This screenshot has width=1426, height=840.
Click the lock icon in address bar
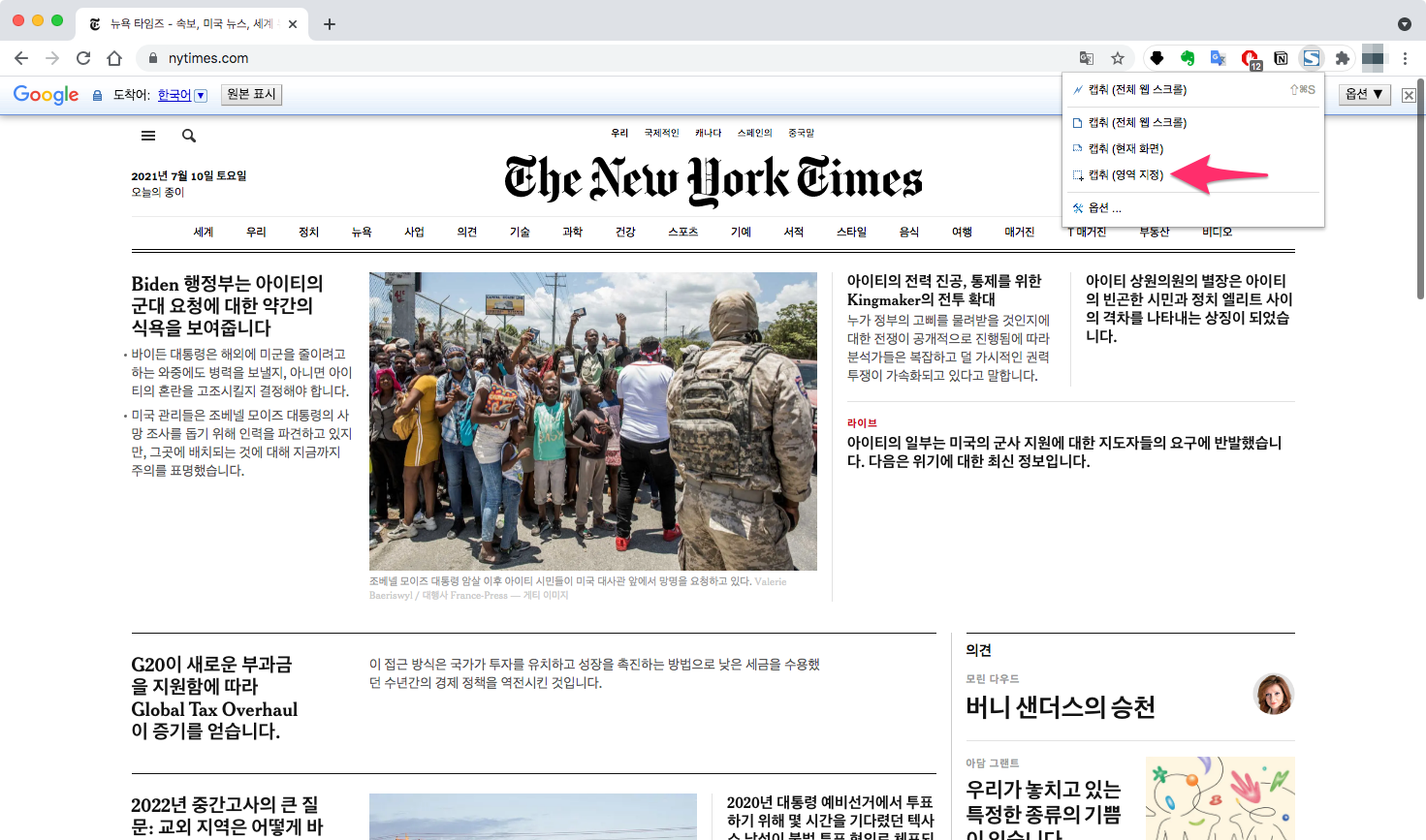tap(152, 58)
